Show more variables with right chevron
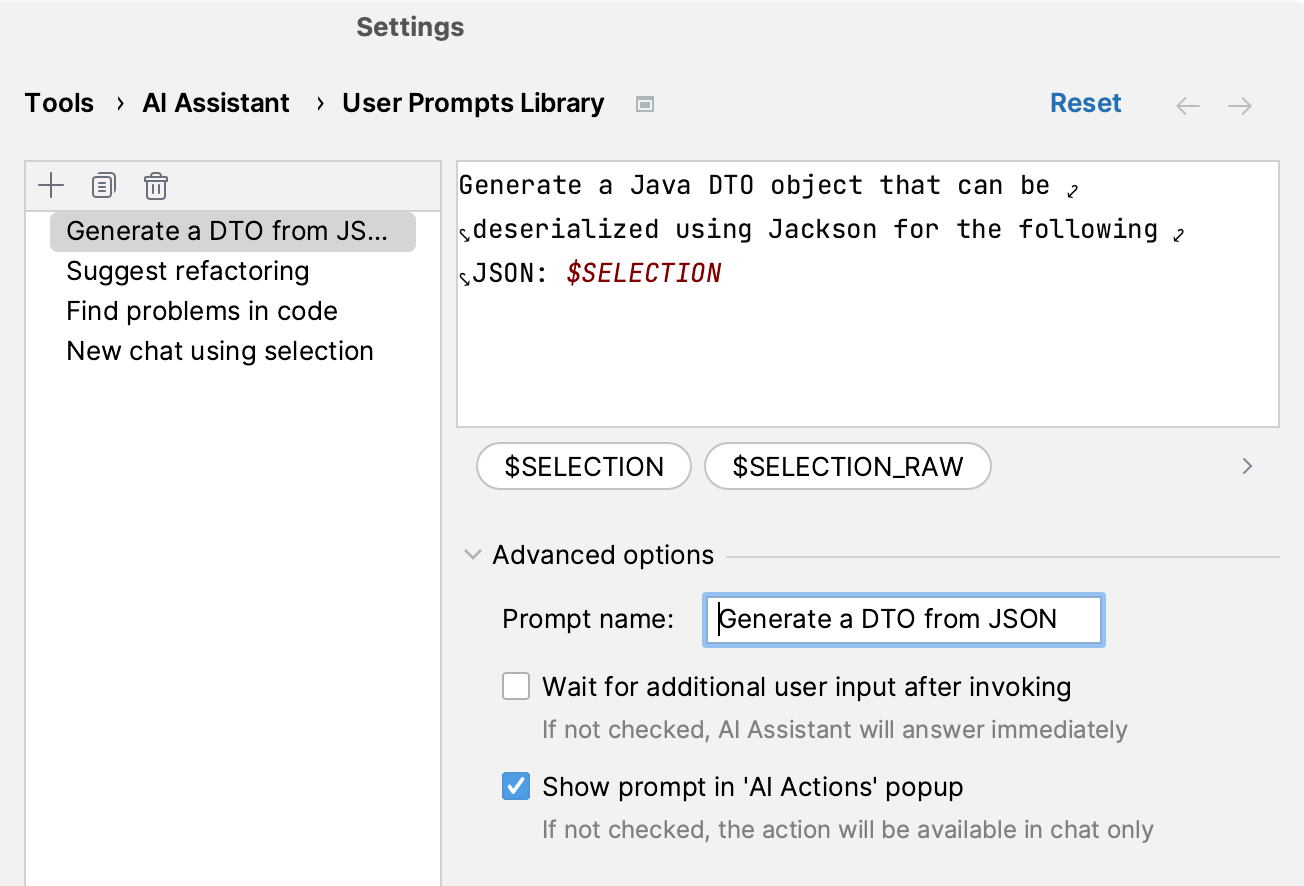The width and height of the screenshot is (1304, 886). coord(1247,466)
